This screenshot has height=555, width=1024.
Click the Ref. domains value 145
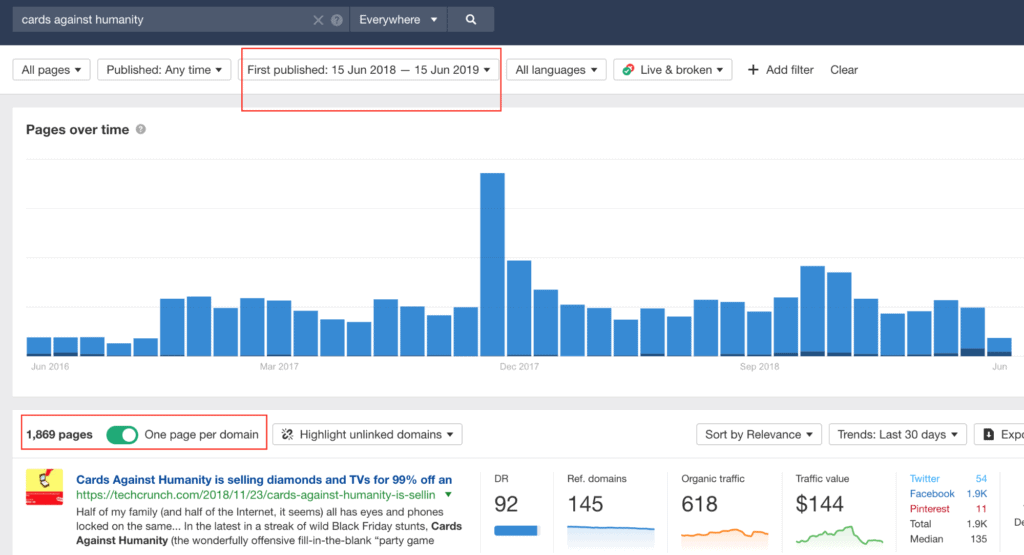coord(585,504)
